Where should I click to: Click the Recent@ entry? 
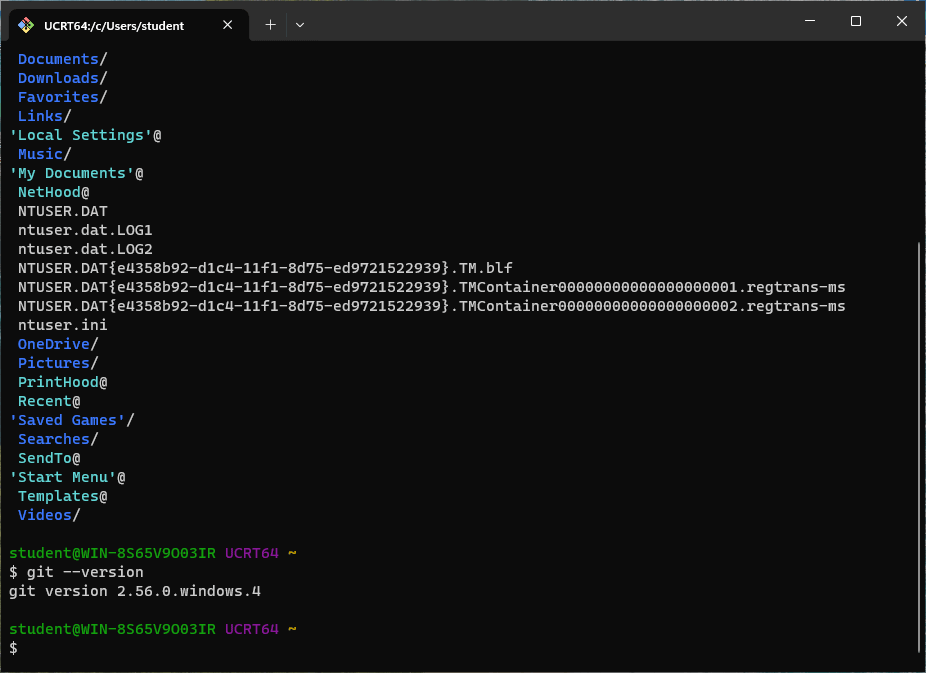click(x=49, y=401)
